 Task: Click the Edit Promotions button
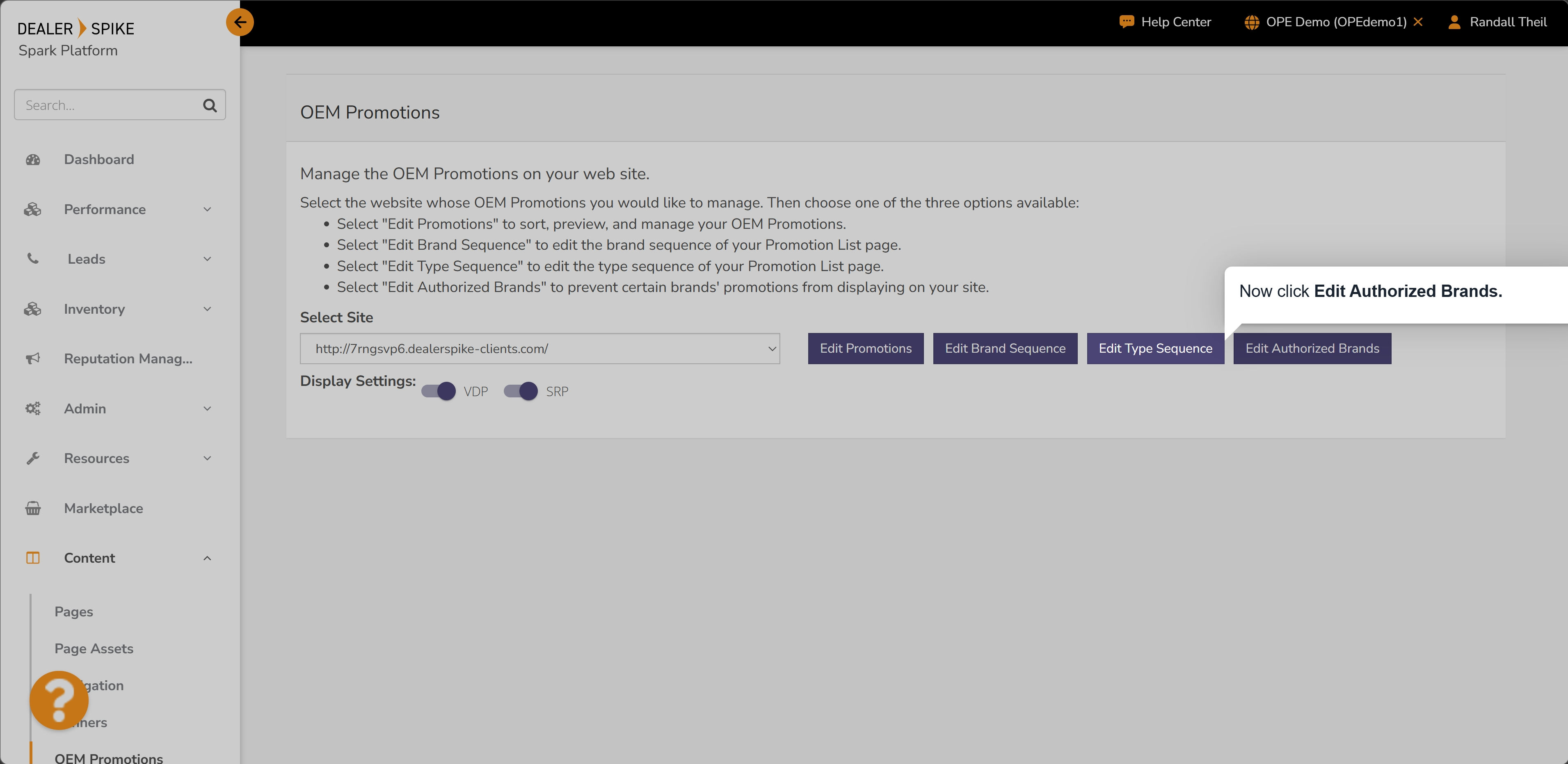point(865,349)
